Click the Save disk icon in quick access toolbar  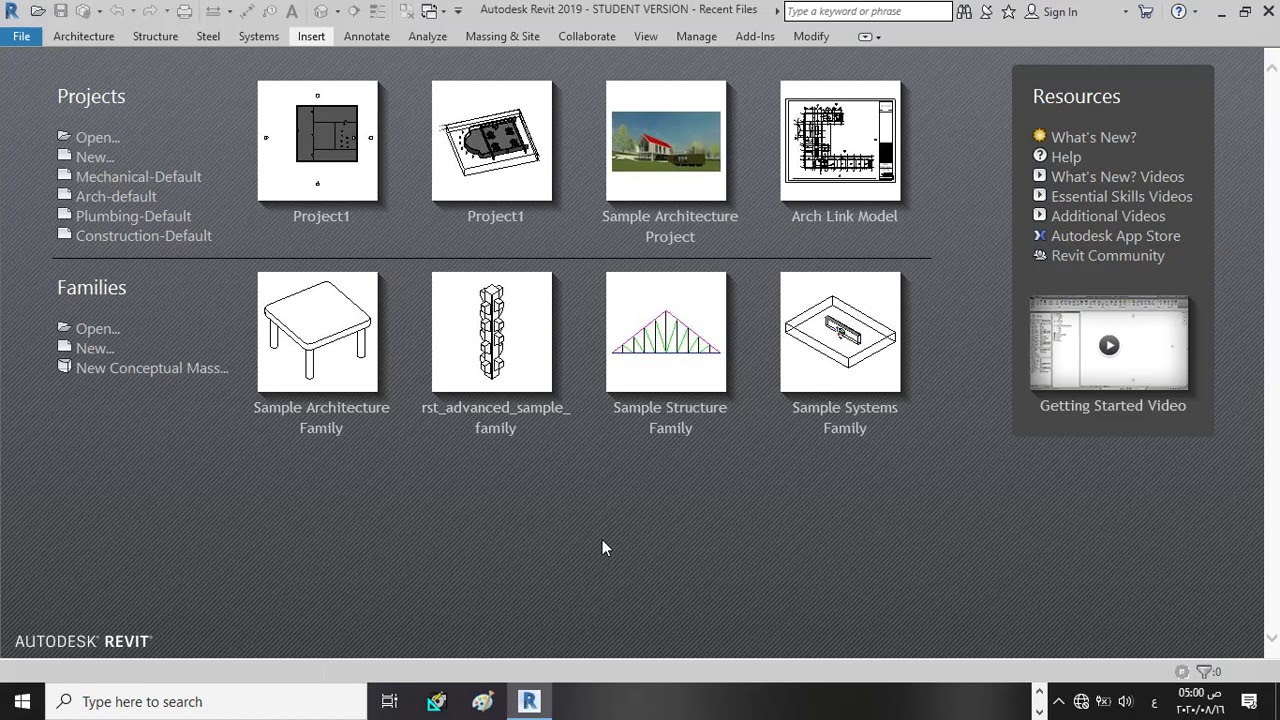[61, 11]
